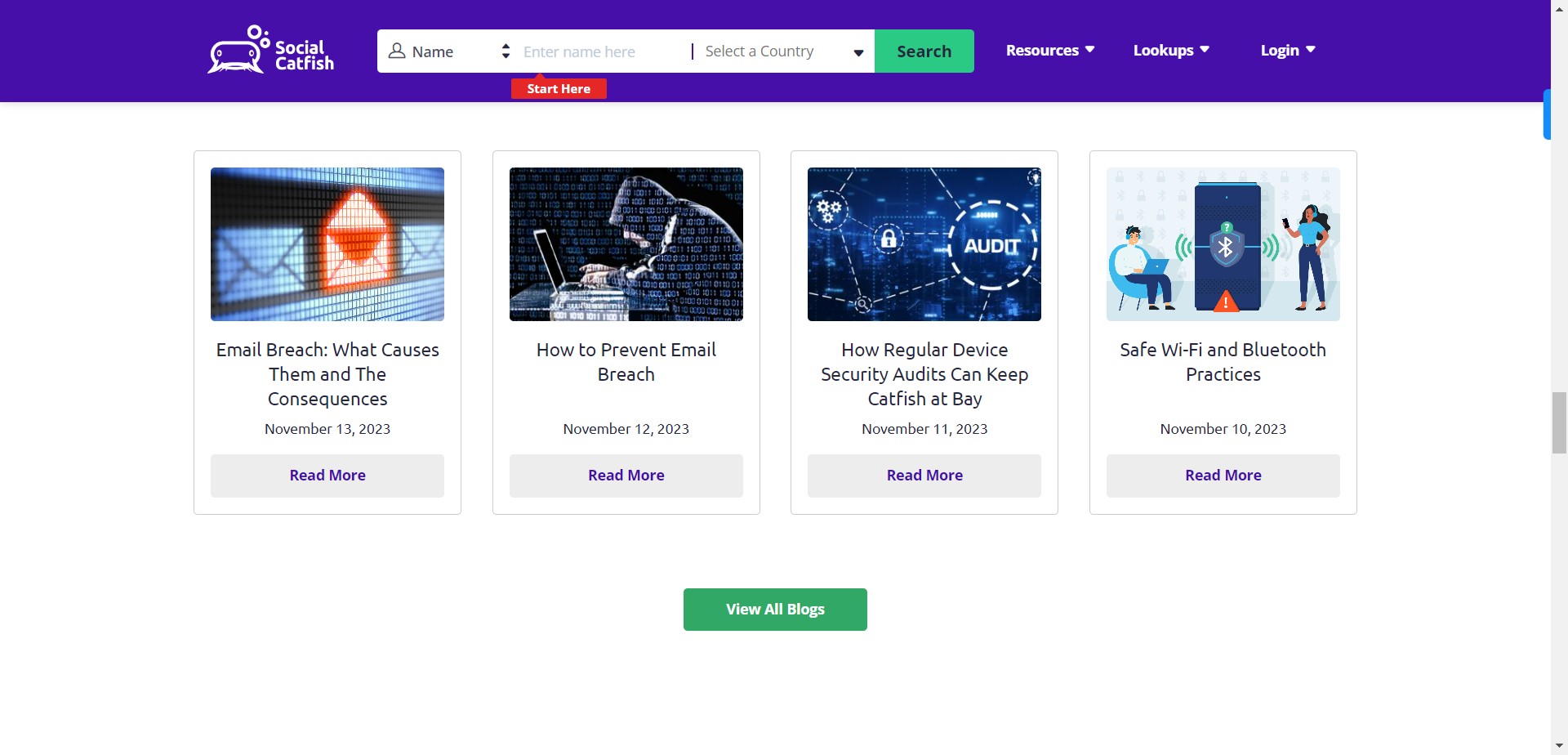This screenshot has width=1568, height=755.
Task: Open the Email Breach envelope thumbnail
Action: (x=327, y=244)
